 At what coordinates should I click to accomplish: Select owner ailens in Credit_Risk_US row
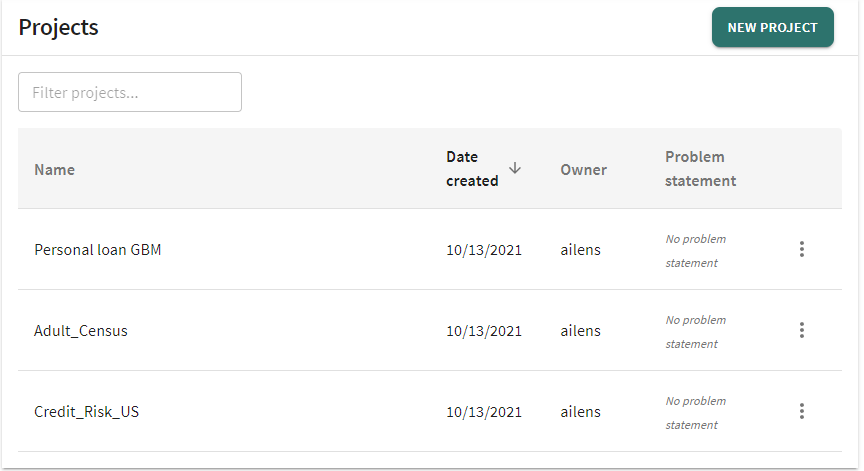click(x=580, y=412)
